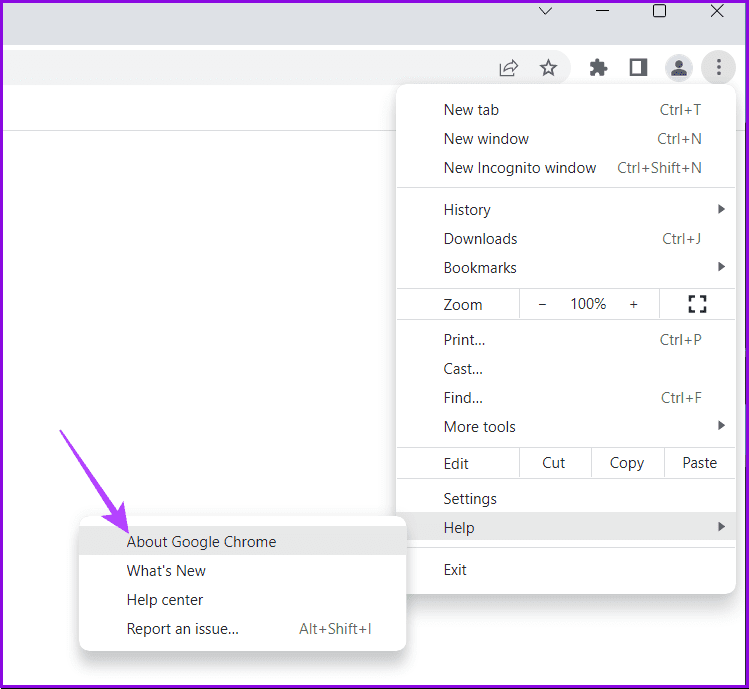Image resolution: width=749 pixels, height=689 pixels.
Task: Click the three-dot Chrome menu button
Action: tap(718, 67)
